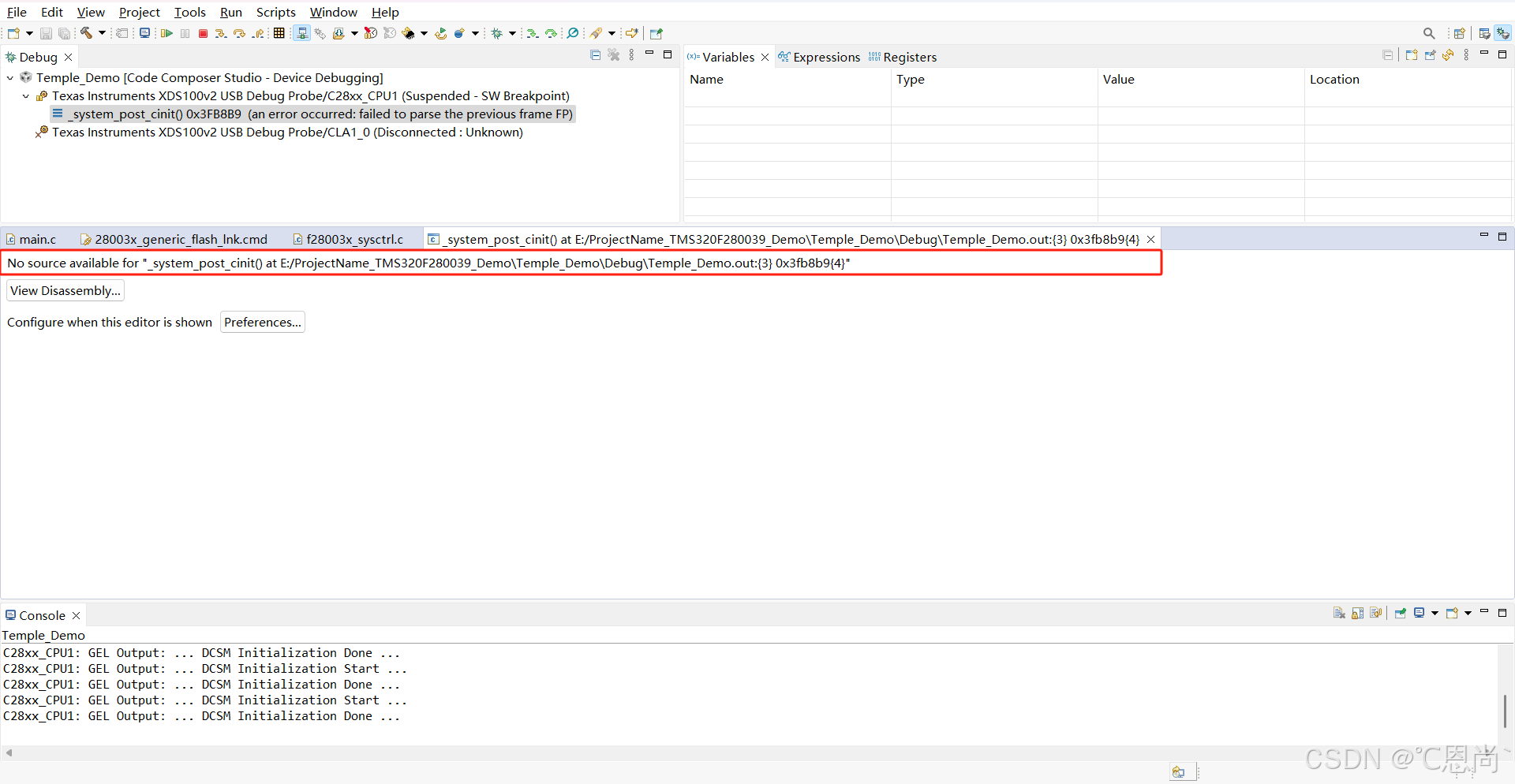Click the New file toolbar icon
This screenshot has width=1515, height=784.
coord(13,33)
